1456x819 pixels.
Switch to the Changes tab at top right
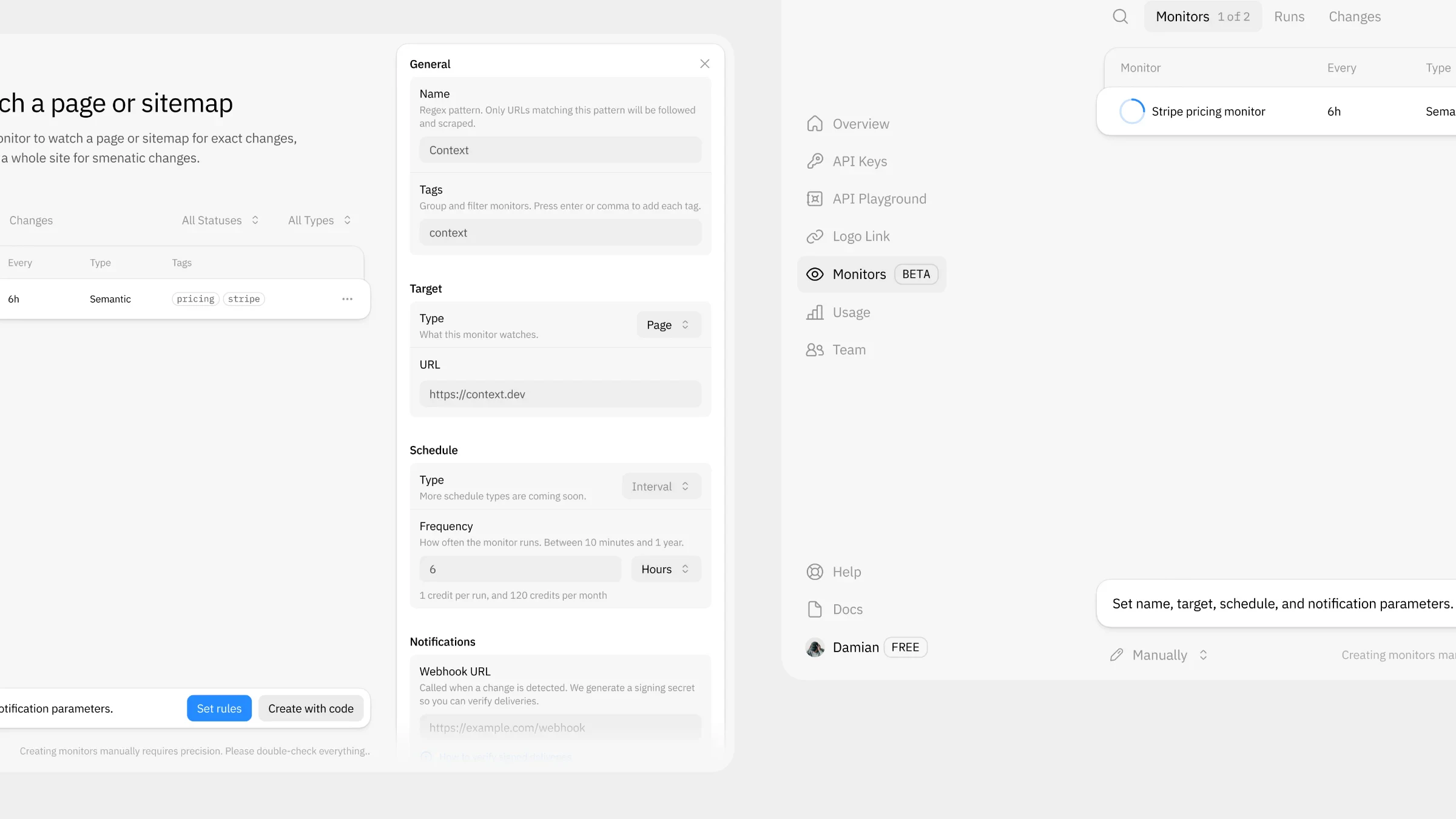coord(1355,16)
